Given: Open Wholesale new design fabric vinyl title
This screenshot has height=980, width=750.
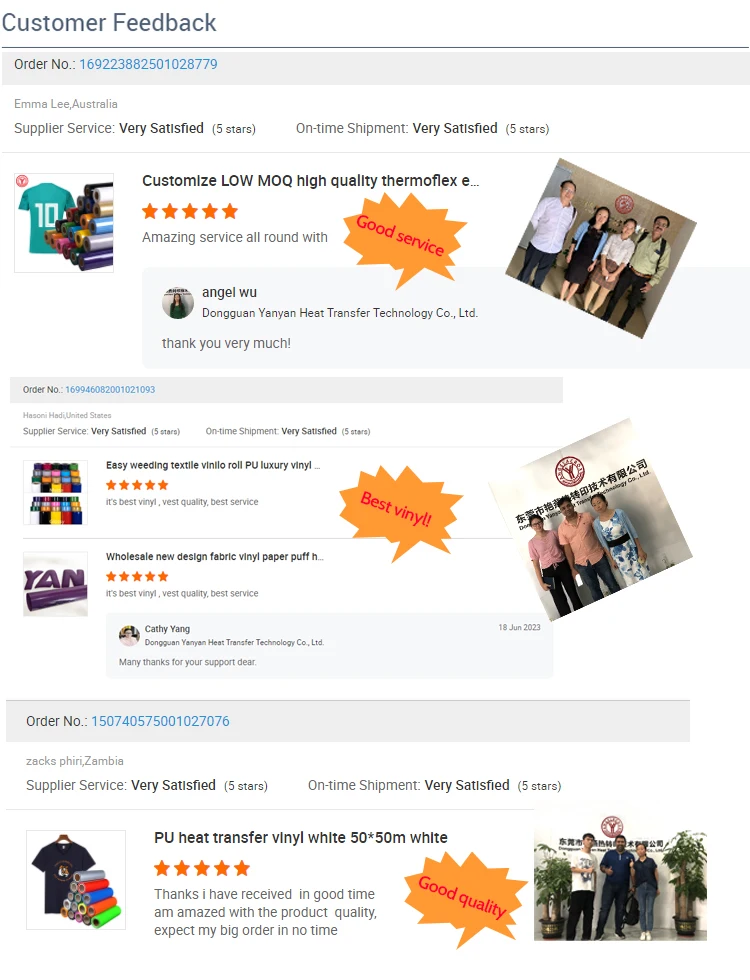Looking at the screenshot, I should click(x=215, y=557).
